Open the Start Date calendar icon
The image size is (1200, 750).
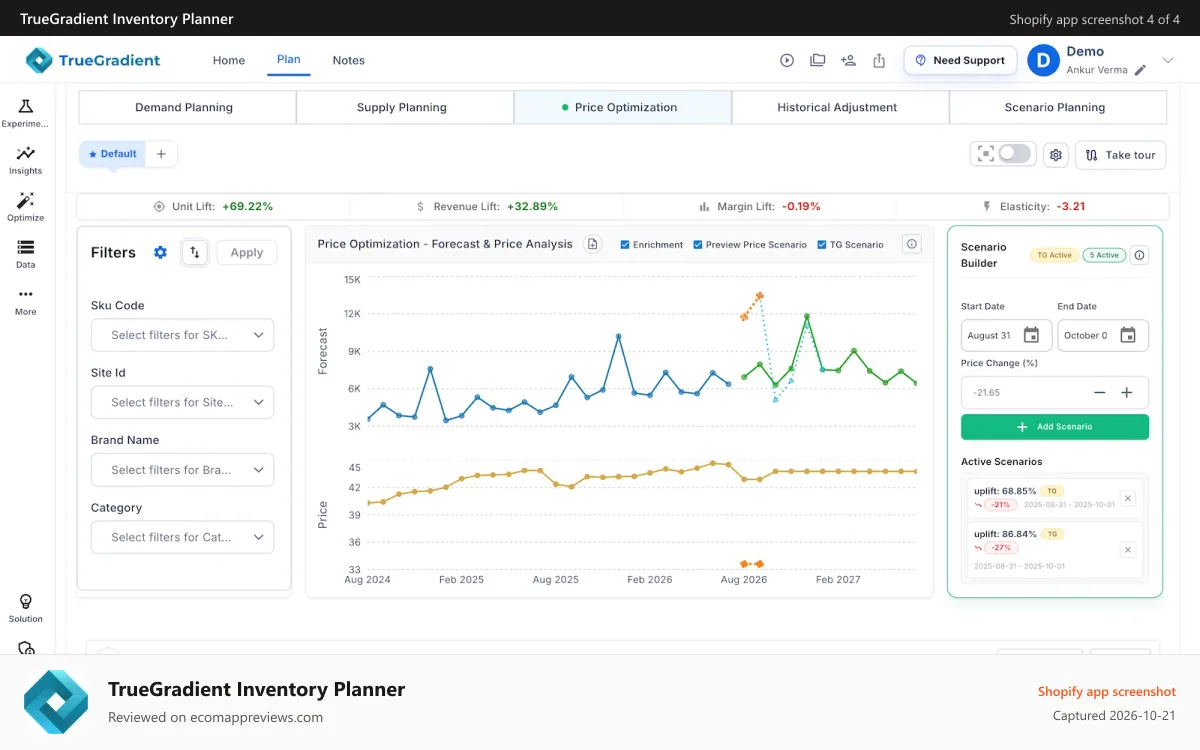[x=1031, y=335]
